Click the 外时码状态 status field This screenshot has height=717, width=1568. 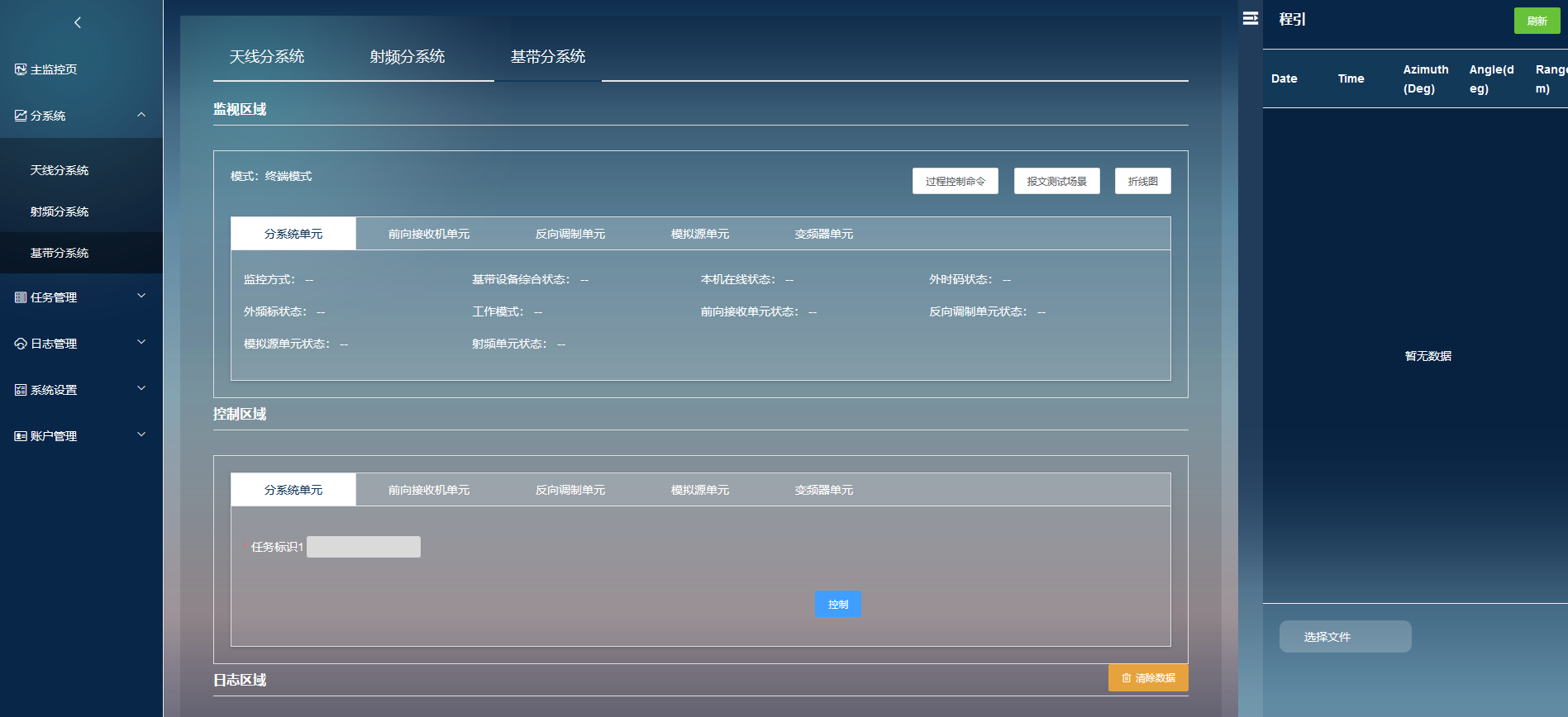click(x=970, y=279)
